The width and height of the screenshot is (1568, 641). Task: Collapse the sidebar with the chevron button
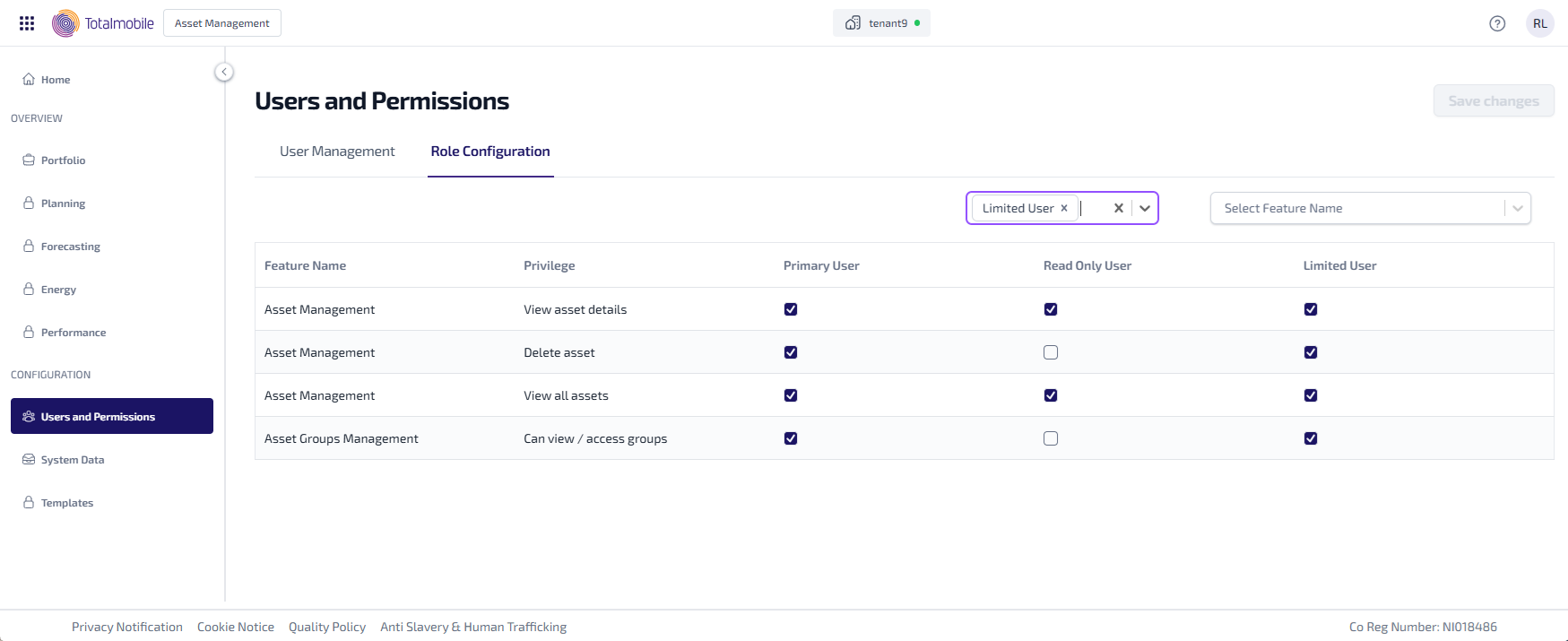(x=224, y=72)
